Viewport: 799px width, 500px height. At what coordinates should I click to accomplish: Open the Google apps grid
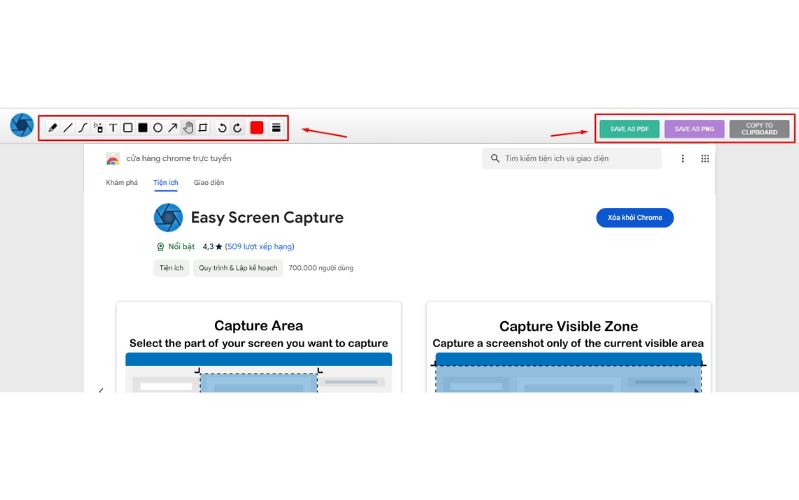tap(705, 159)
